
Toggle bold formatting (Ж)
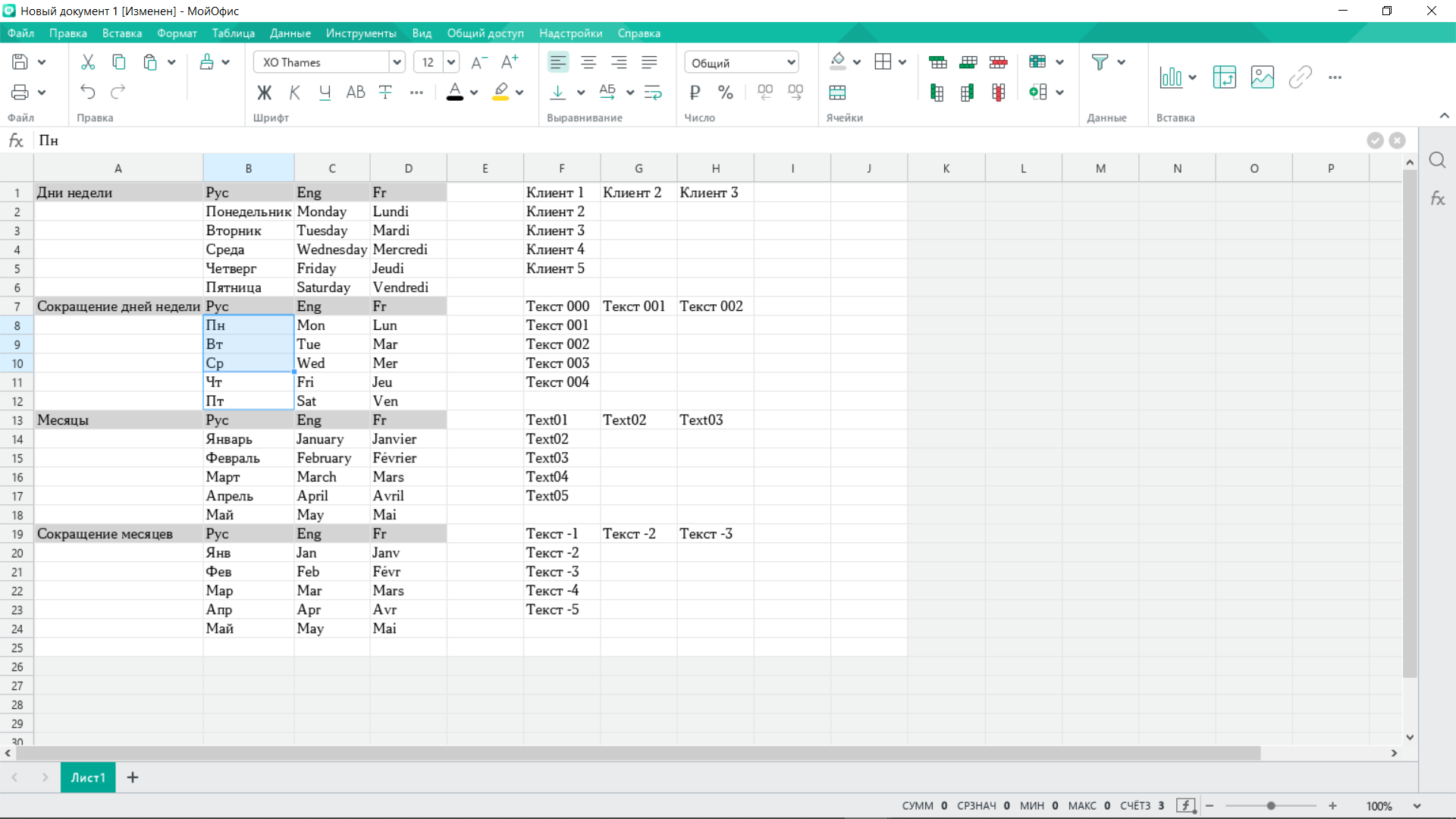point(264,93)
